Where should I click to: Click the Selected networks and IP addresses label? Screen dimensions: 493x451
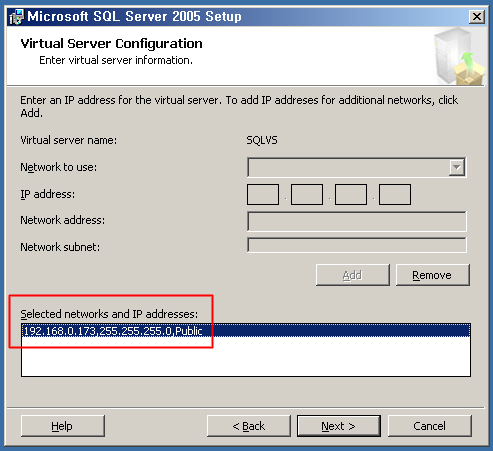click(109, 314)
